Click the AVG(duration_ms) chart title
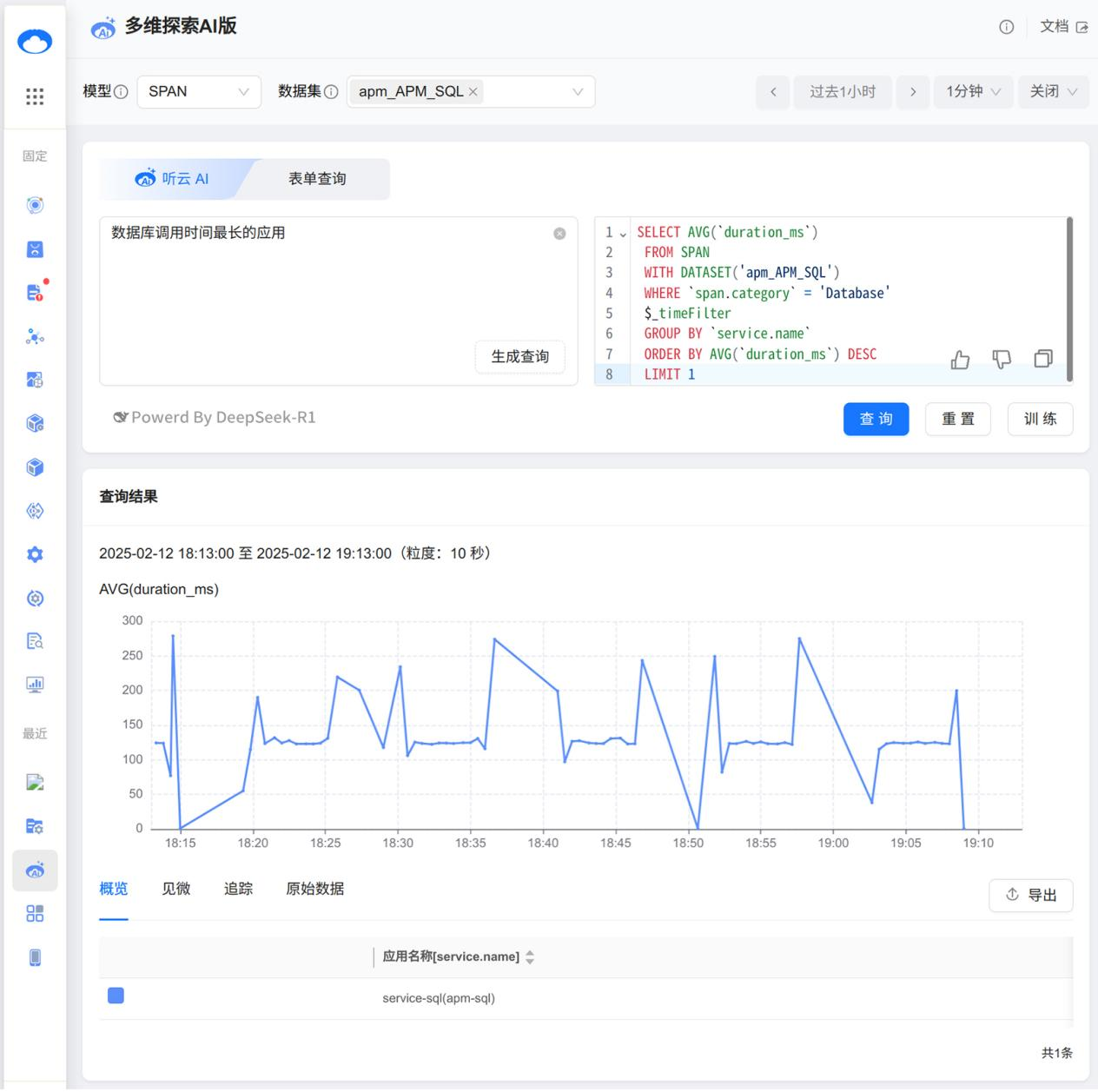The width and height of the screenshot is (1098, 1092). [159, 589]
